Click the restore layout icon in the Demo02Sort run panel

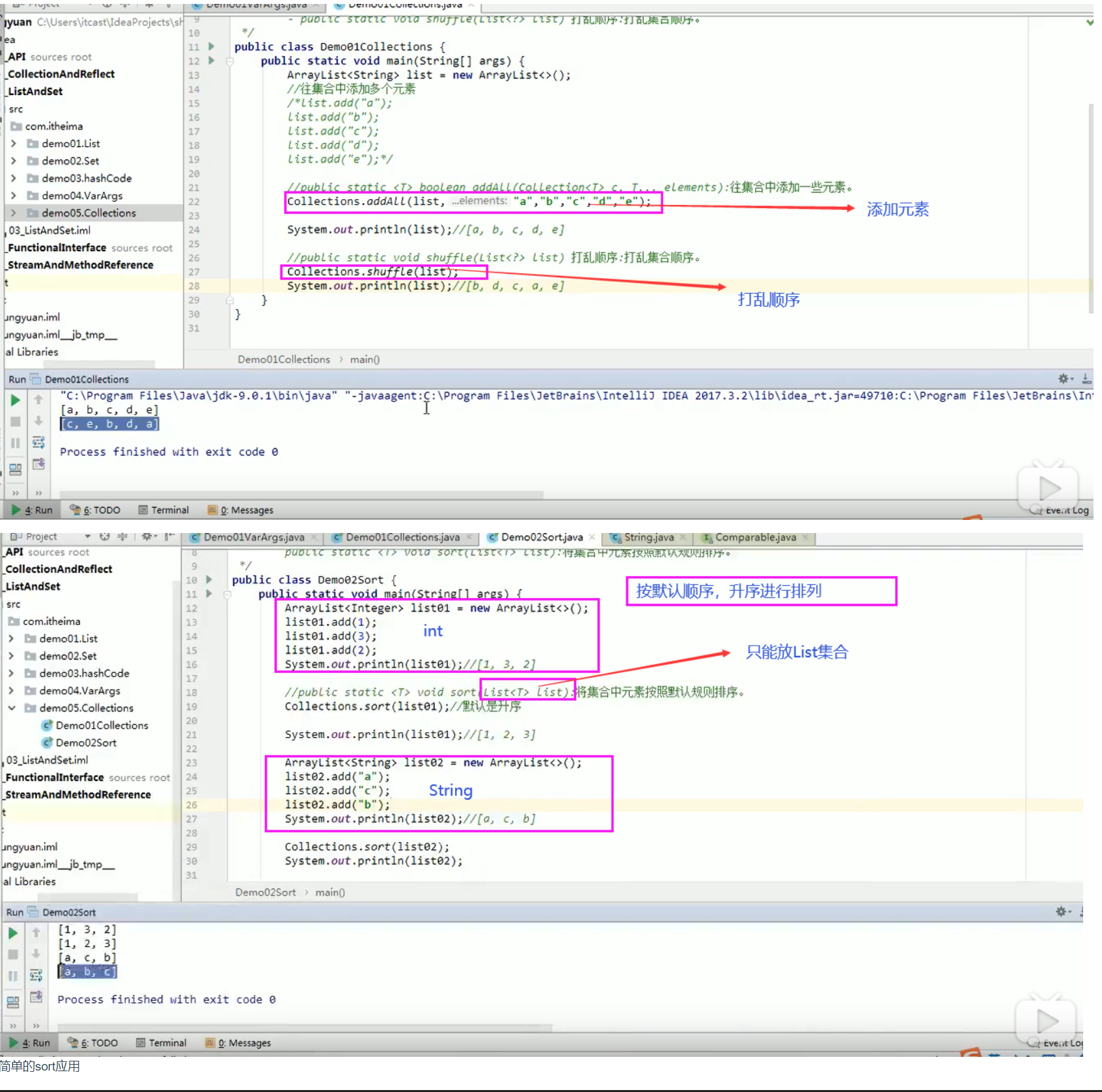(x=13, y=1002)
